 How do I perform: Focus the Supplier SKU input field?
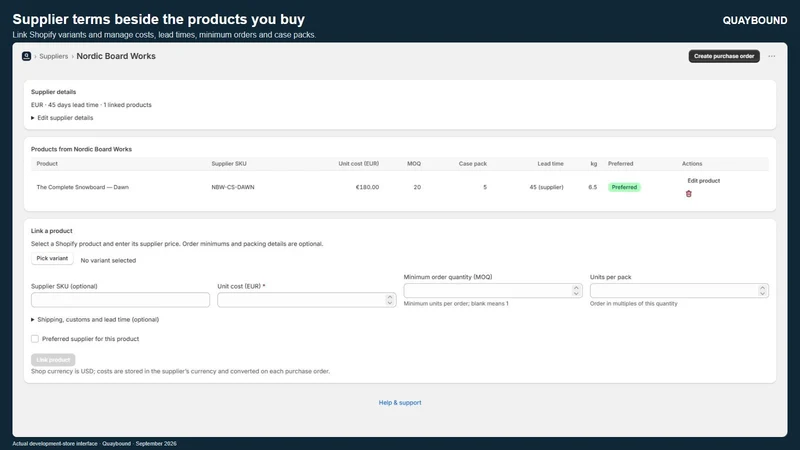120,300
